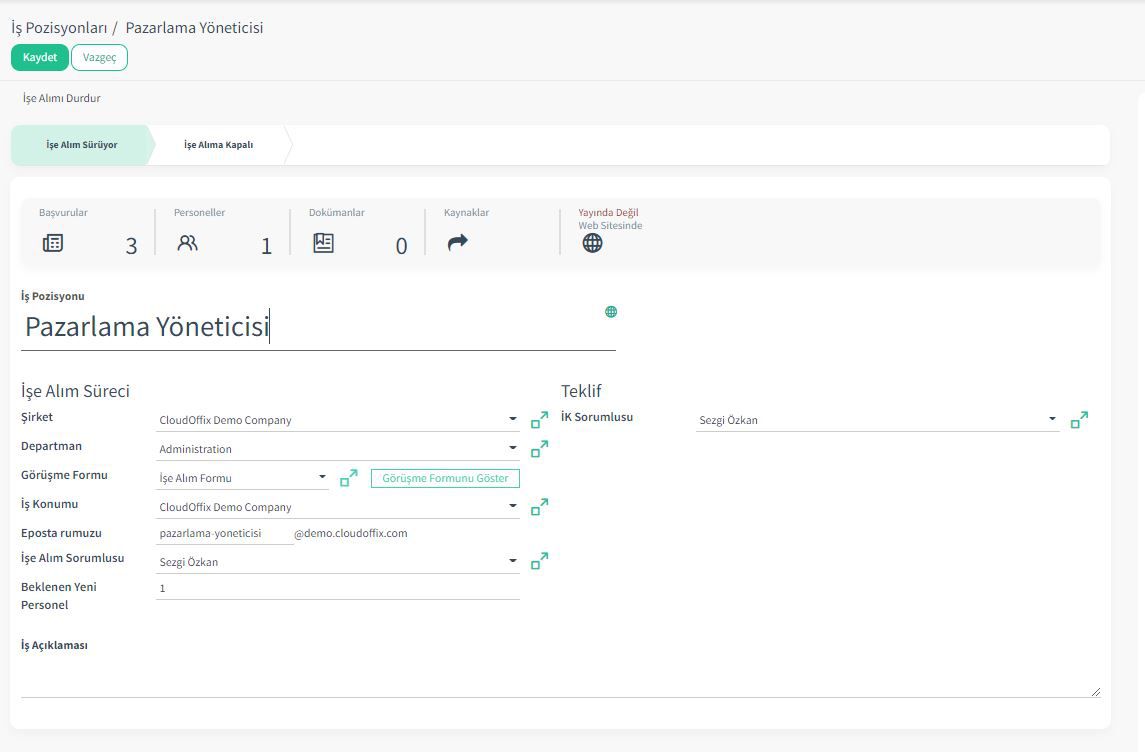Image resolution: width=1145 pixels, height=752 pixels.
Task: Click the Başvurular count 3
Action: (x=131, y=246)
